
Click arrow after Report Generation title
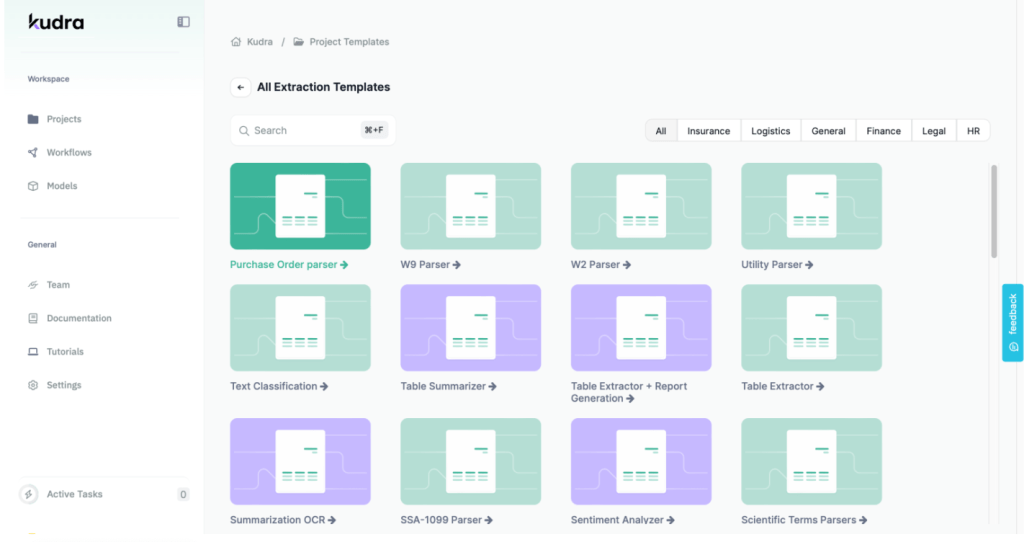630,398
